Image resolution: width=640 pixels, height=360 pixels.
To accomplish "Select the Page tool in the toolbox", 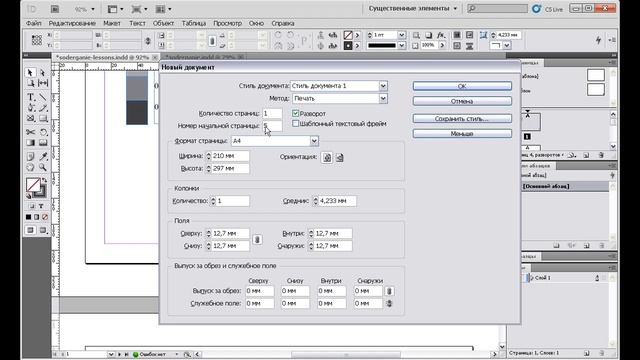I will [x=30, y=83].
